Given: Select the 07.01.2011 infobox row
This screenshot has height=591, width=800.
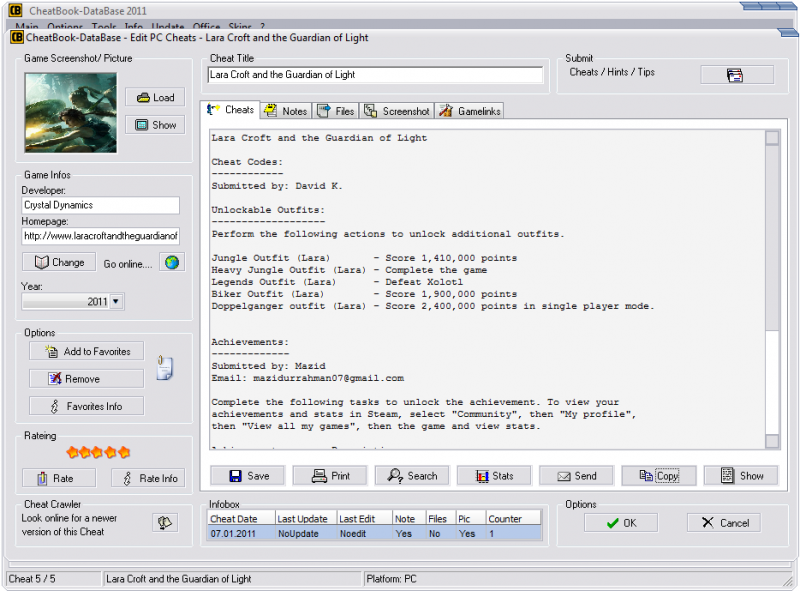Looking at the screenshot, I should pos(374,534).
